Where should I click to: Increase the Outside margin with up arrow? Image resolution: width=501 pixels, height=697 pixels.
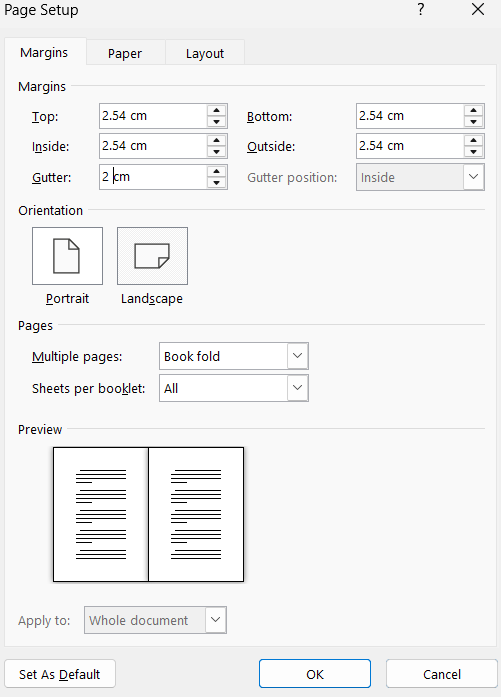pyautogui.click(x=473, y=140)
